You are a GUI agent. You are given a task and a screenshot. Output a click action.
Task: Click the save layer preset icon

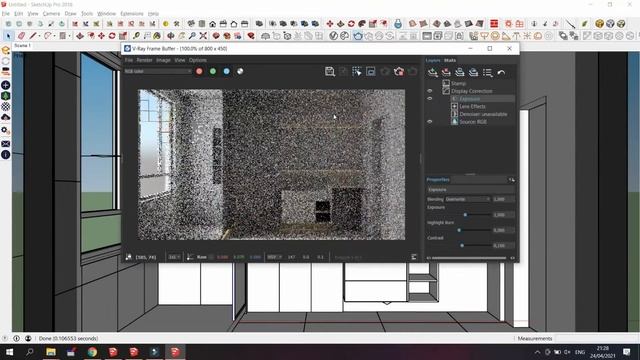tap(460, 72)
